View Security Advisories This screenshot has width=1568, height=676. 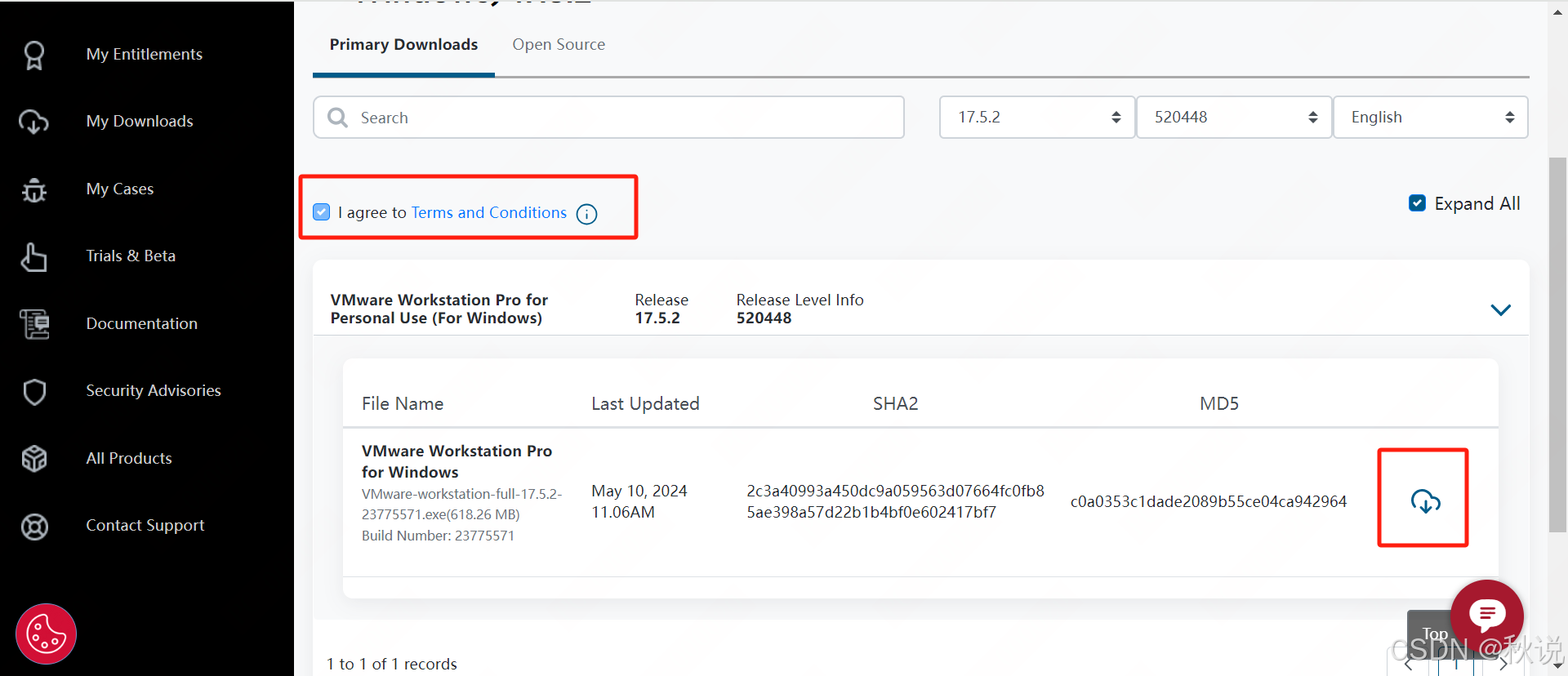click(154, 390)
